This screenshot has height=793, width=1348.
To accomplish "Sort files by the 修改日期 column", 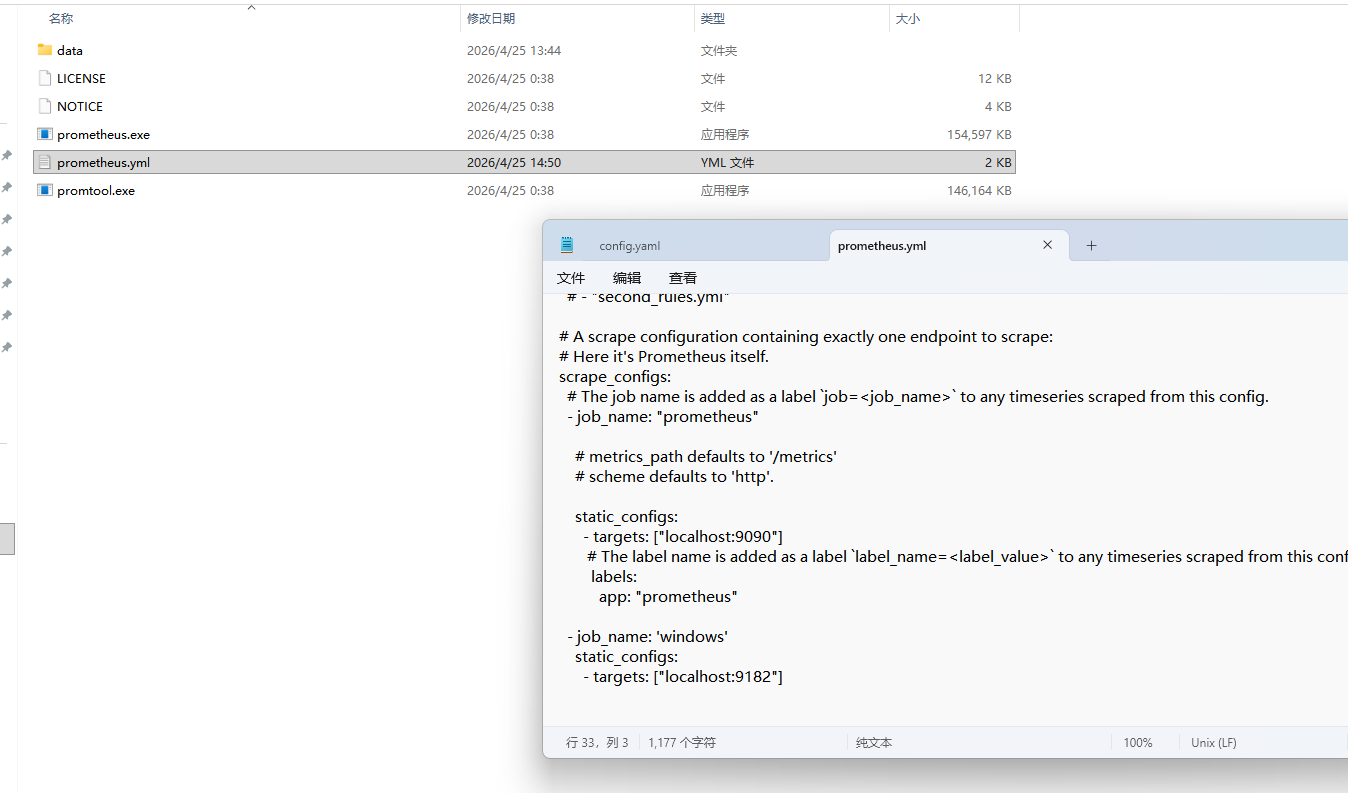I will tap(491, 19).
